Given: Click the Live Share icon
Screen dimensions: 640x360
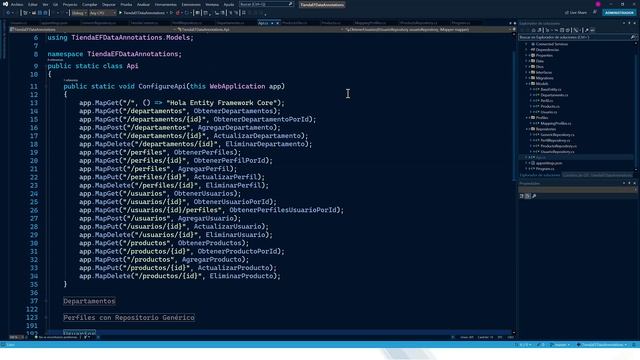Looking at the screenshot, I should click(x=567, y=13).
